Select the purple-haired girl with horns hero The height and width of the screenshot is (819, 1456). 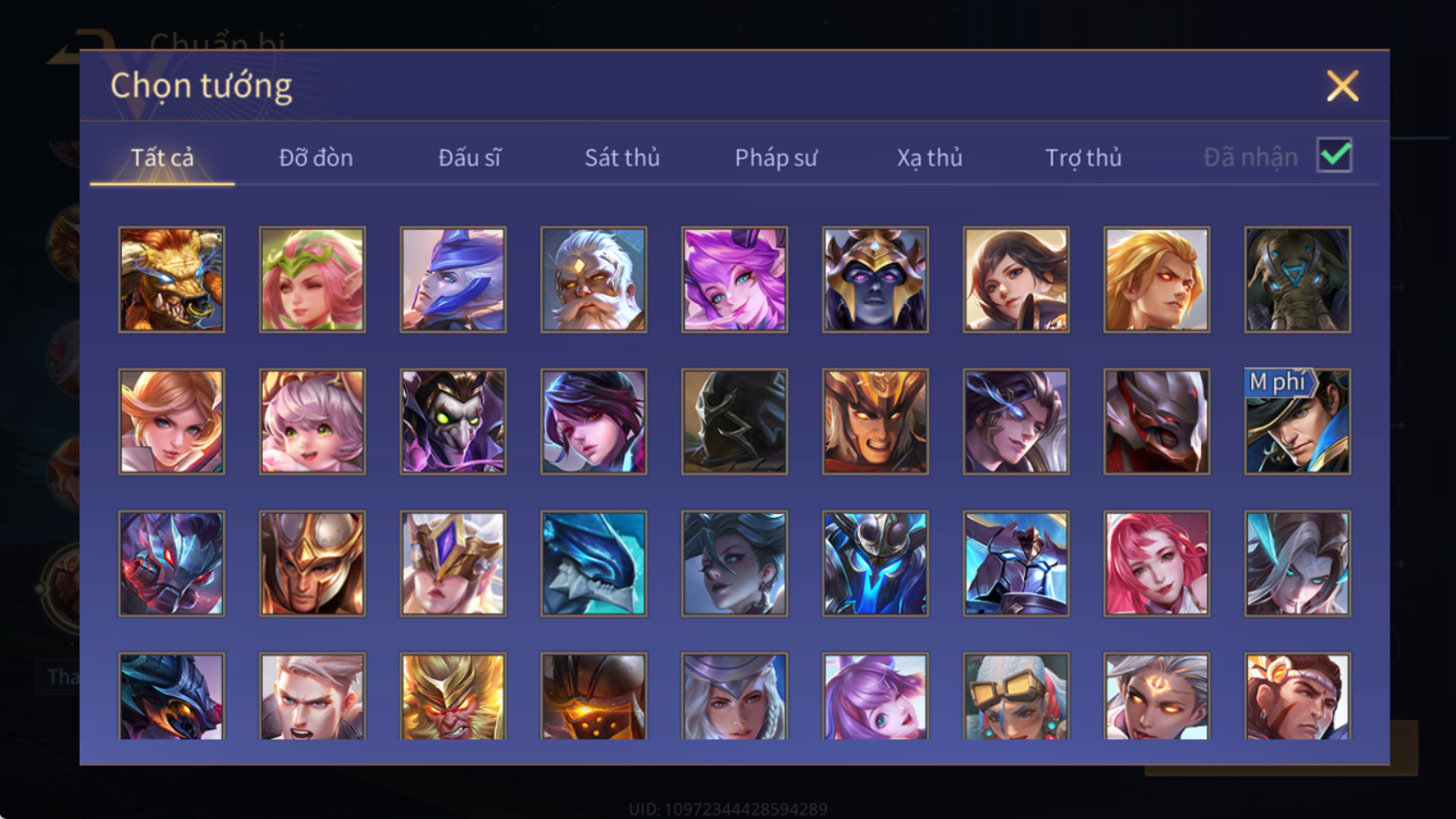coord(734,279)
